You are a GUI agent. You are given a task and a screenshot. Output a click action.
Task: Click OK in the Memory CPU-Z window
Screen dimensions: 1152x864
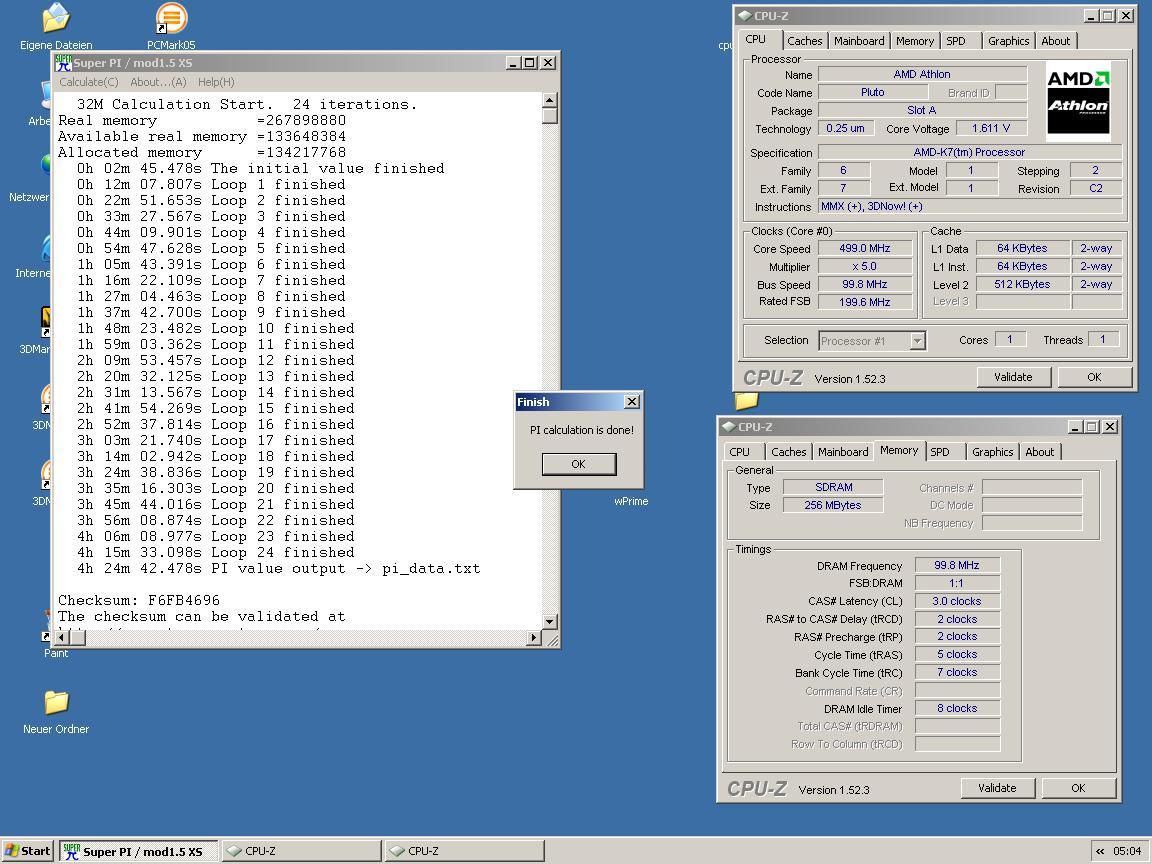[x=1078, y=788]
